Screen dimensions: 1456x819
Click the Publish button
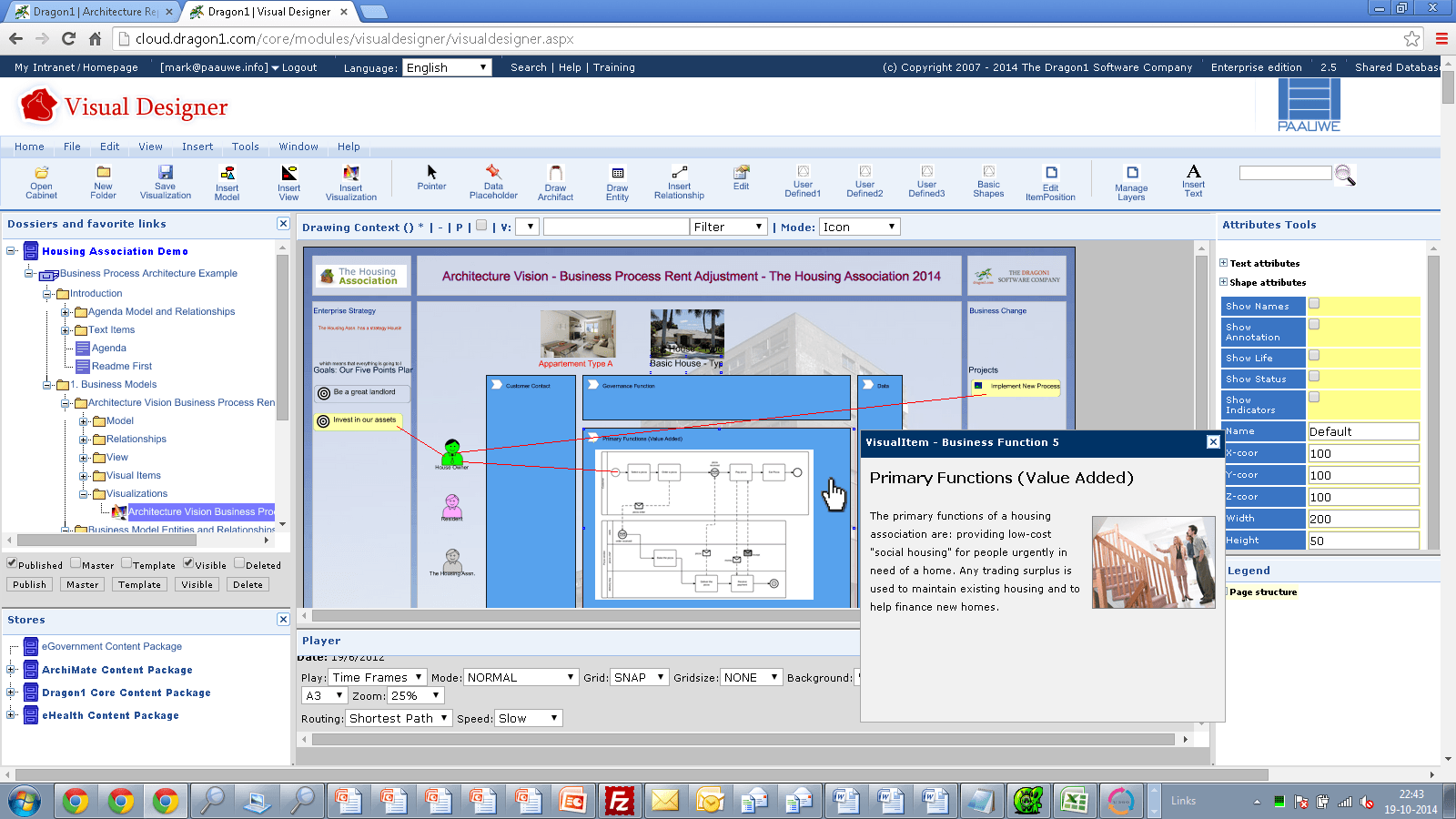click(29, 584)
